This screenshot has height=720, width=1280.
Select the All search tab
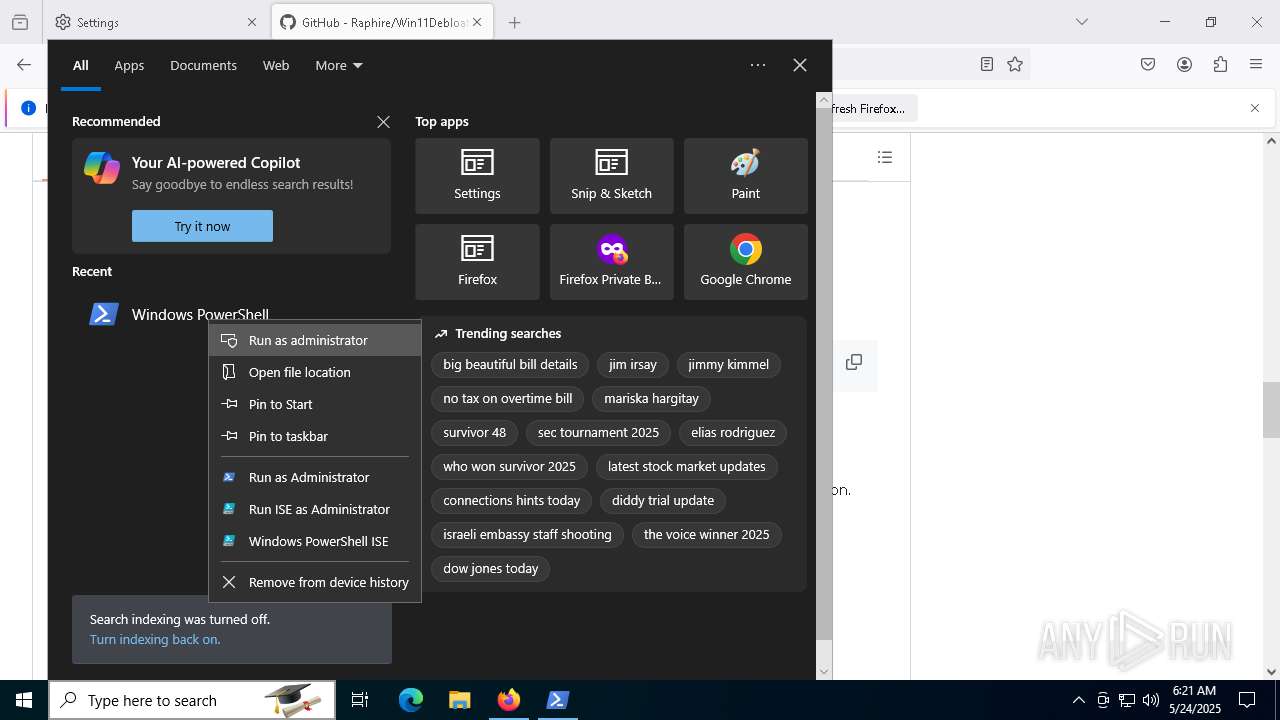(x=81, y=65)
